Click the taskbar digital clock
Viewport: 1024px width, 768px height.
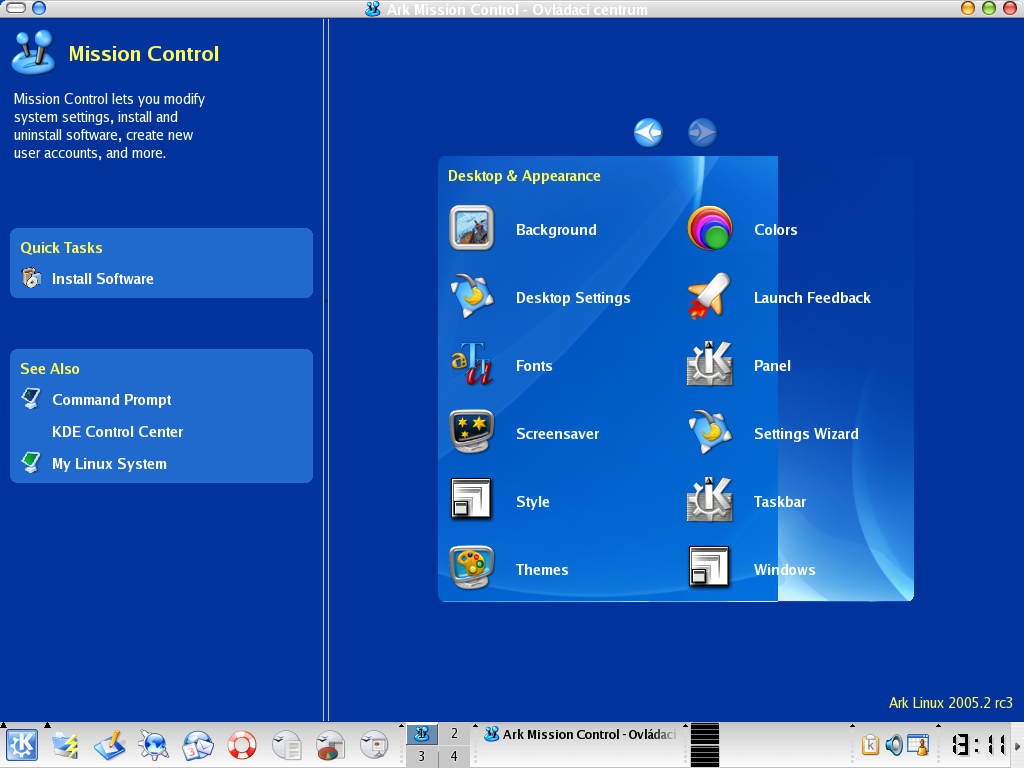[x=978, y=745]
